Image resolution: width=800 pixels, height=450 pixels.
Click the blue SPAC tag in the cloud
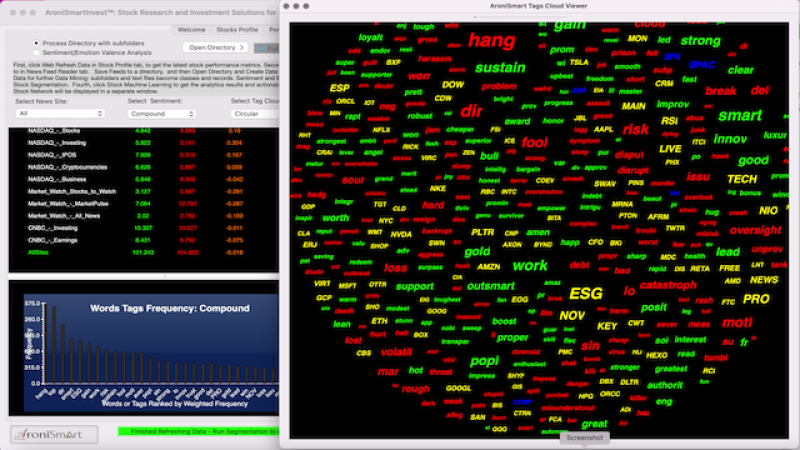pyautogui.click(x=702, y=65)
